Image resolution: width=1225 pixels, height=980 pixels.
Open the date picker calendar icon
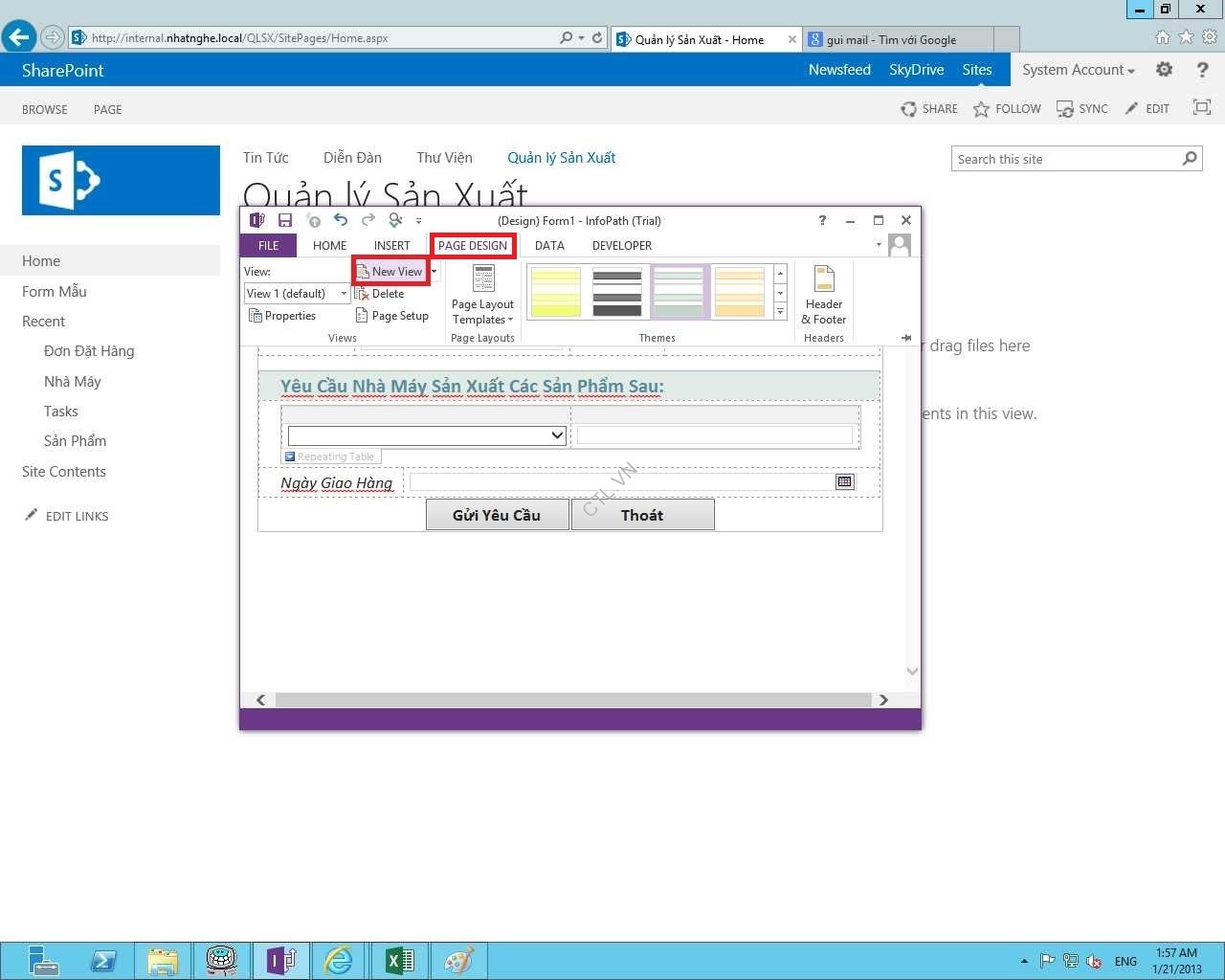(x=844, y=482)
